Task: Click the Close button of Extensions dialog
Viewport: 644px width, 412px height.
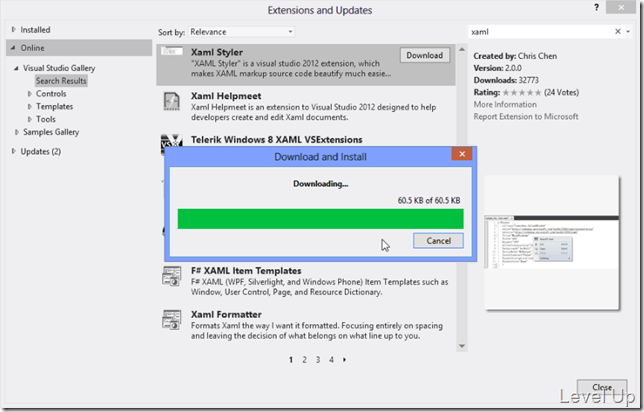Action: (602, 387)
